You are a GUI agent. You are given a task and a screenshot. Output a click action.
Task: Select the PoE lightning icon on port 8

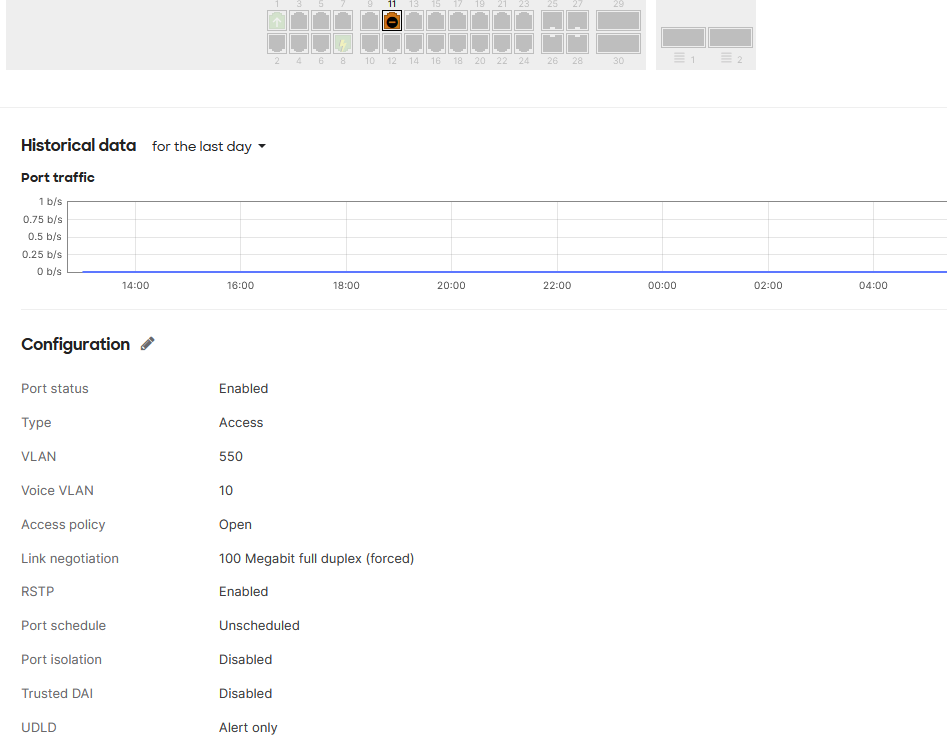(343, 43)
